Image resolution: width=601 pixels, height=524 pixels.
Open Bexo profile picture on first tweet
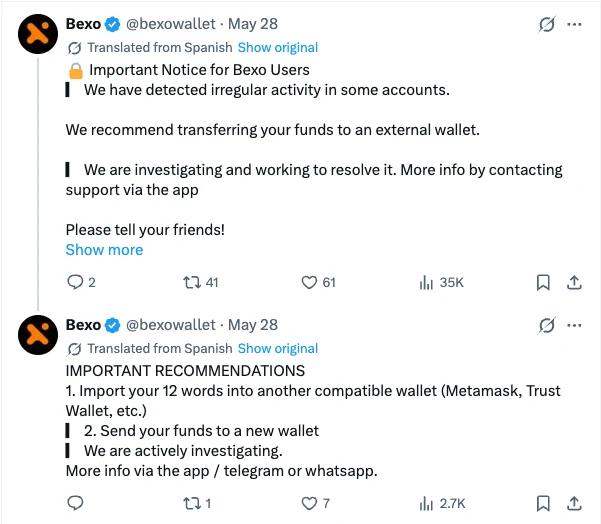(x=38, y=34)
